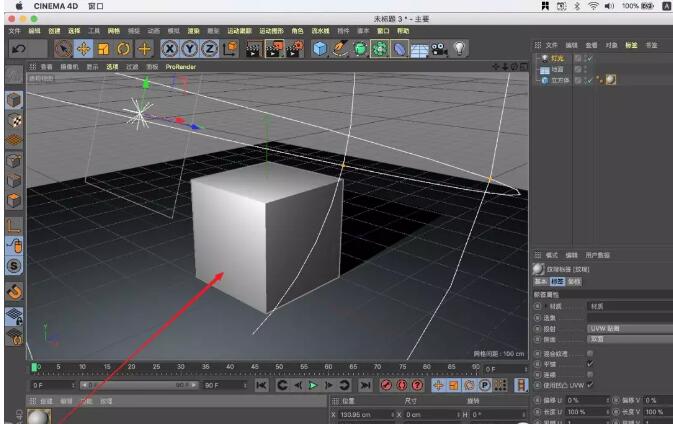Click the record keyframe red button
The height and width of the screenshot is (424, 673).
[385, 385]
